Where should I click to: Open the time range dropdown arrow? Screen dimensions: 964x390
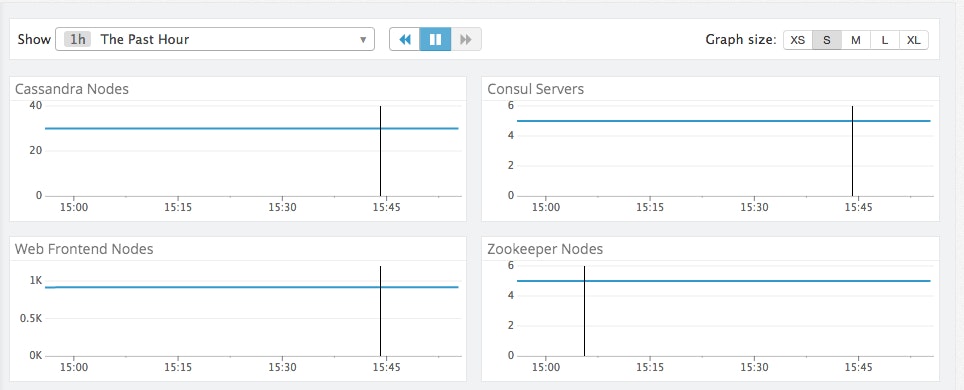click(x=363, y=40)
